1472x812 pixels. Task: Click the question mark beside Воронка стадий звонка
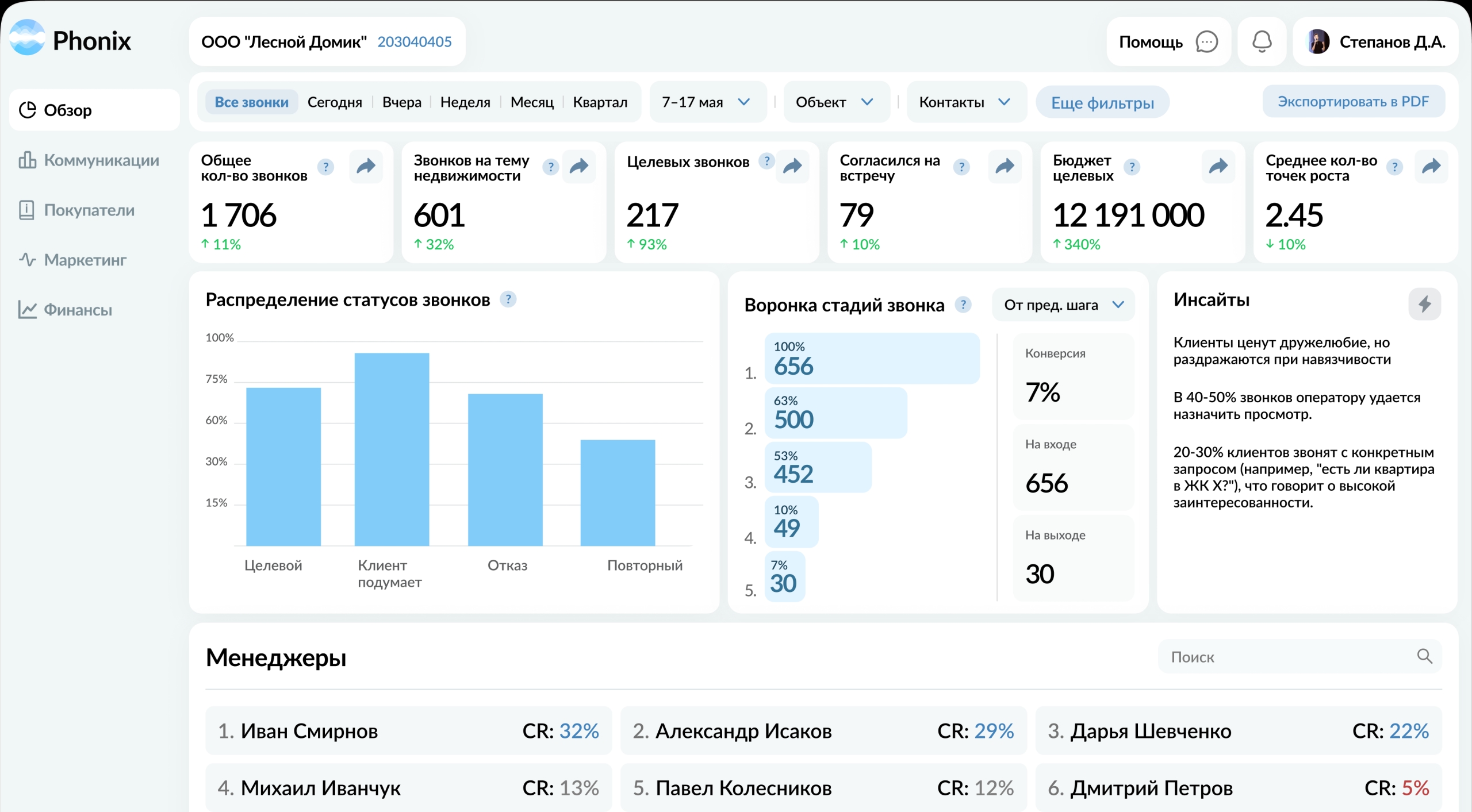[963, 305]
